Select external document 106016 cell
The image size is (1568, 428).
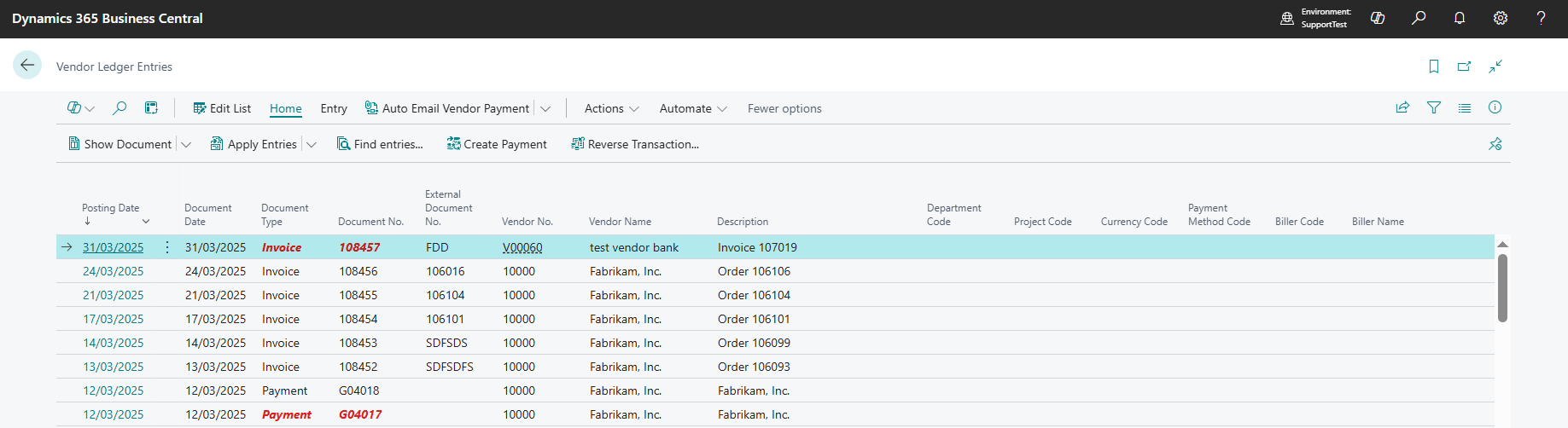tap(446, 271)
